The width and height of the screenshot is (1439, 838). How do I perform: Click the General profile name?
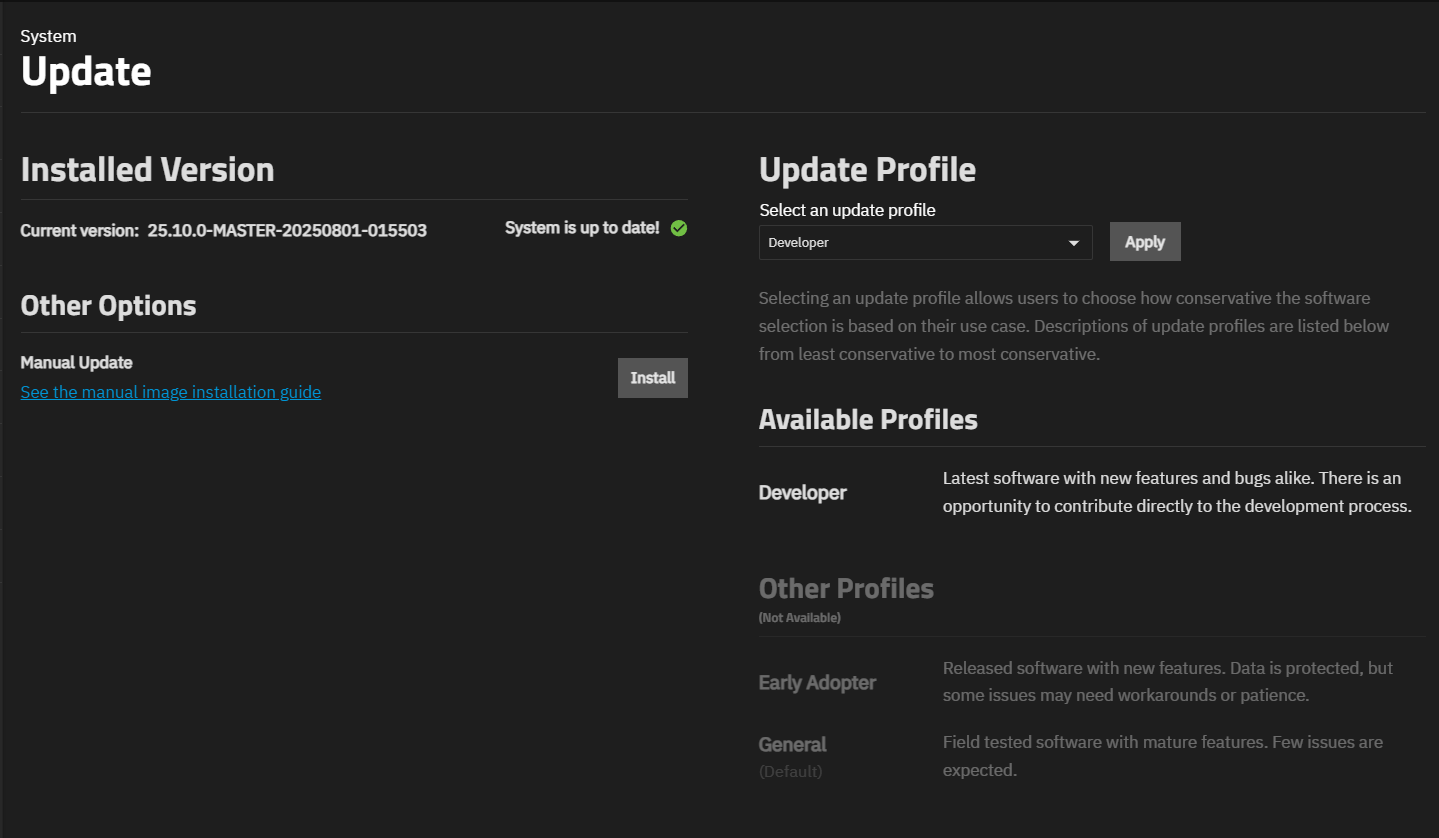(792, 745)
